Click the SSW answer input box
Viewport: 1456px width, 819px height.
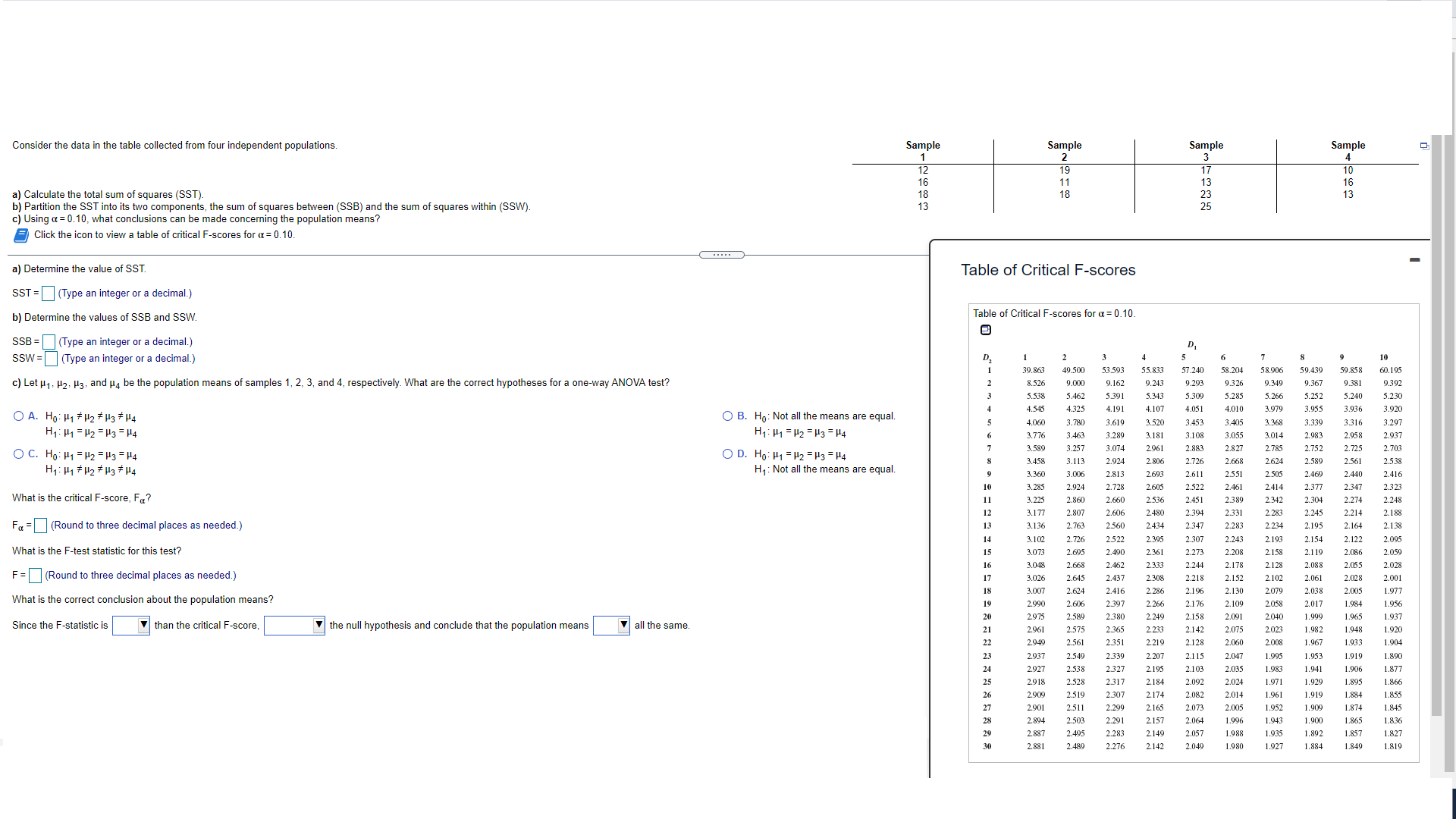tap(51, 359)
